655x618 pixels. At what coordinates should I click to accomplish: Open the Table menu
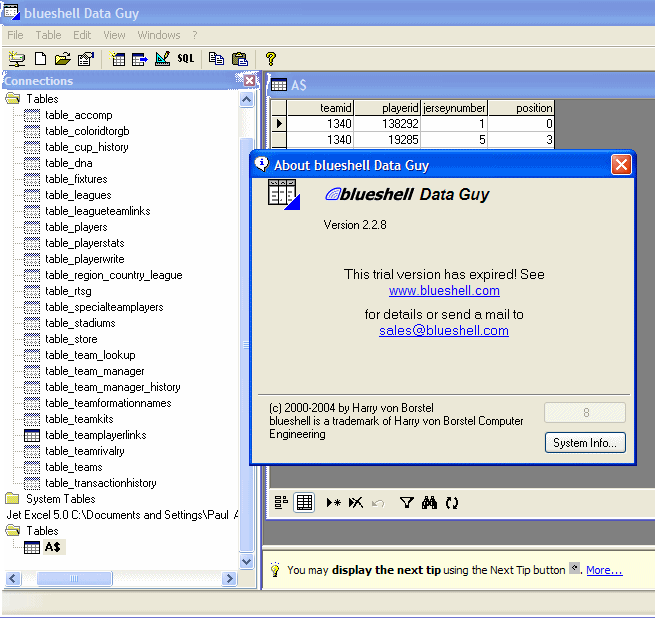[48, 35]
